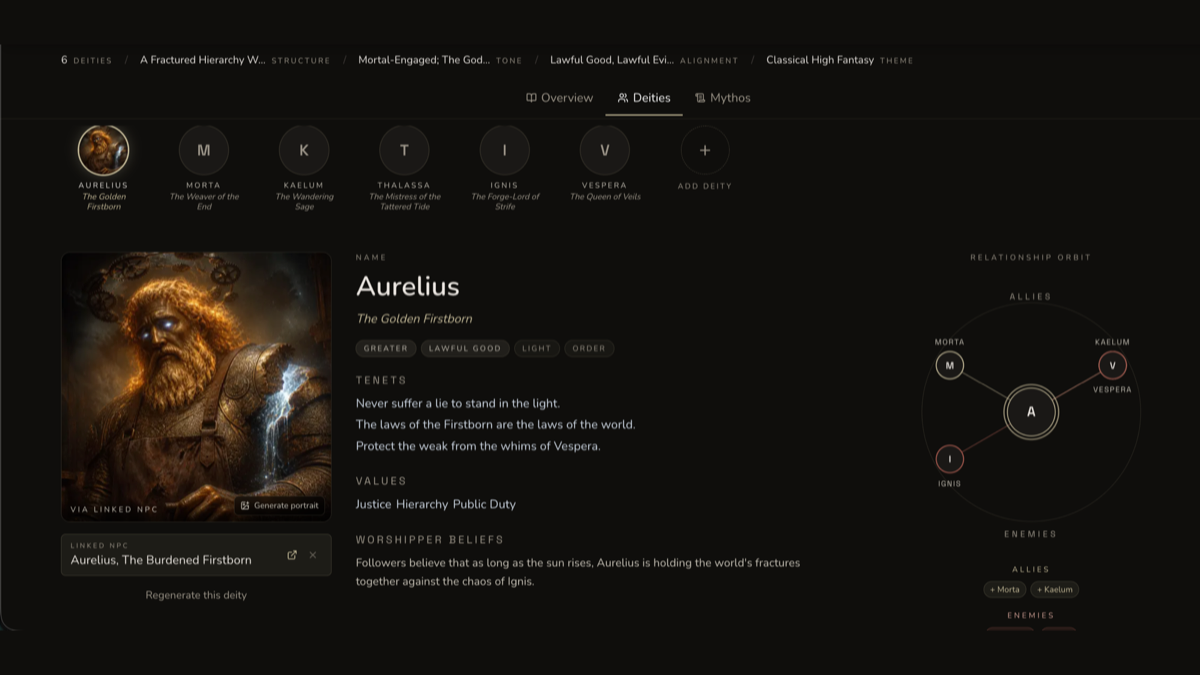This screenshot has width=1200, height=675.
Task: Click worshipper beliefs paragraph text
Action: click(578, 572)
